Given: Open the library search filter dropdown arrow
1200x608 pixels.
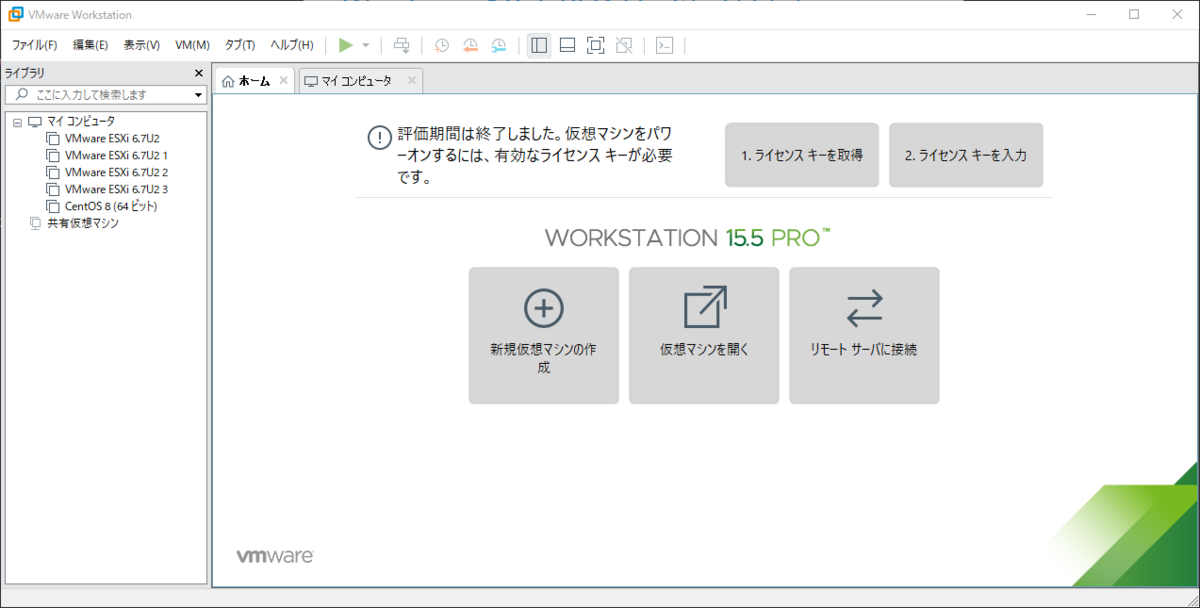Looking at the screenshot, I should coord(199,95).
